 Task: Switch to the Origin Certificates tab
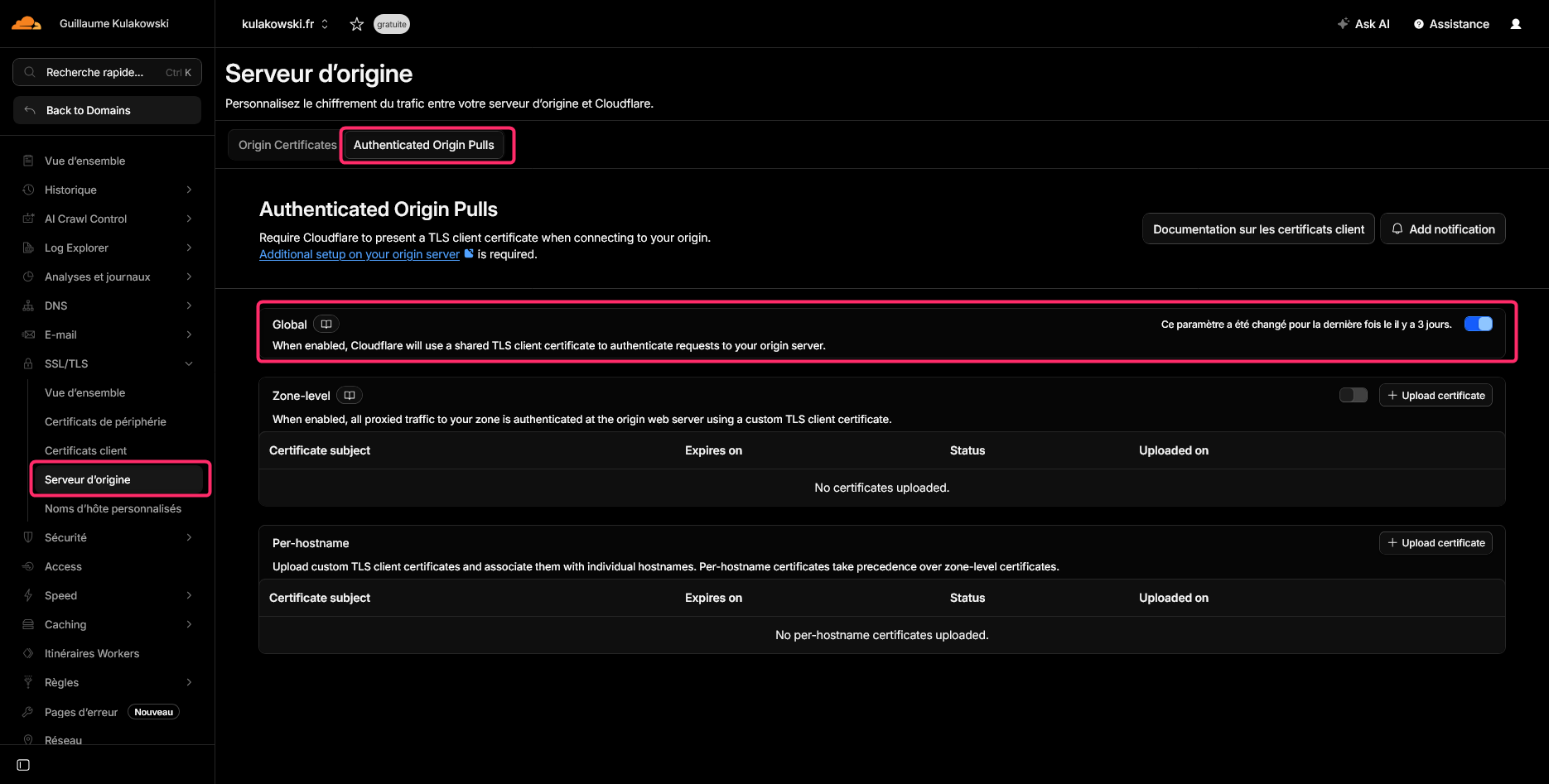[287, 145]
